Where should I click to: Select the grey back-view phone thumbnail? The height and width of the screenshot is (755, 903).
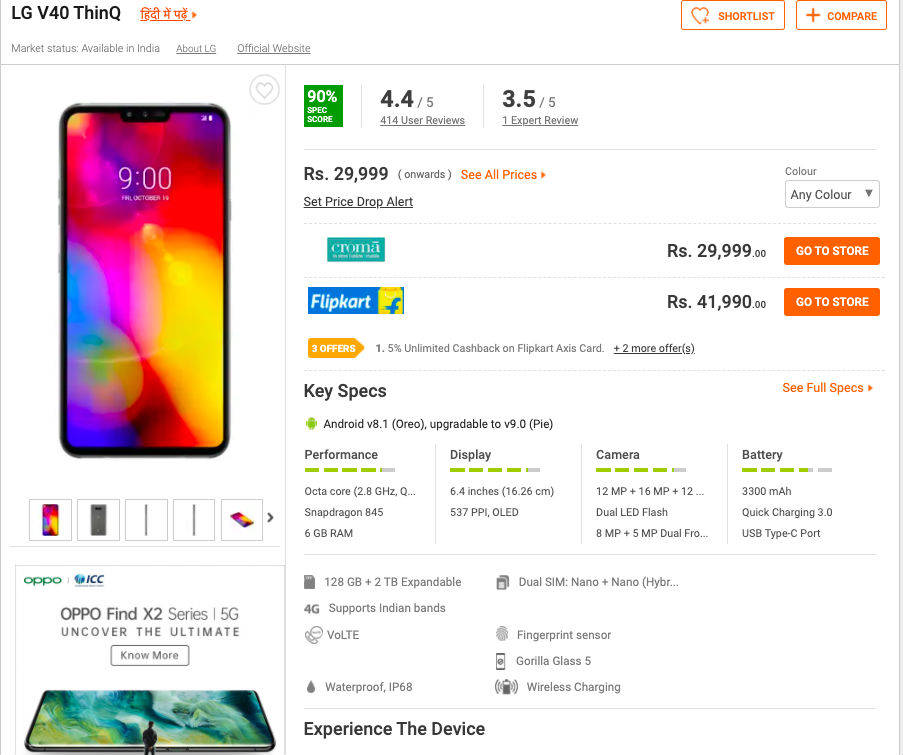[99, 520]
